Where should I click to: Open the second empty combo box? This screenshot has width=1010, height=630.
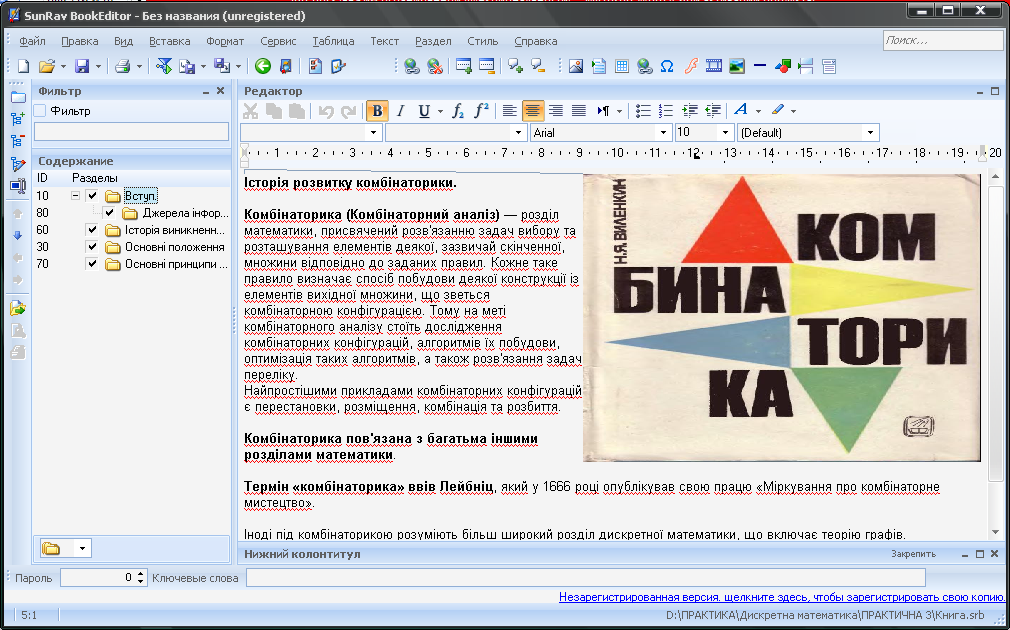pos(519,133)
